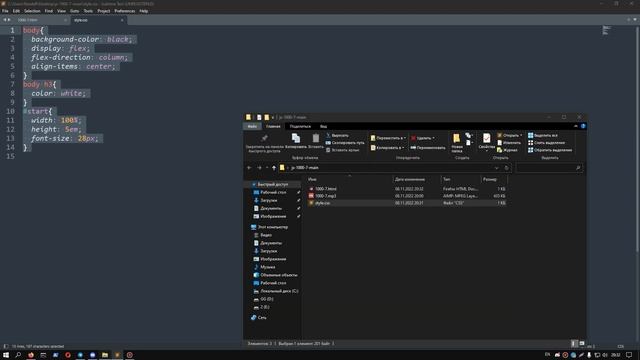
Task: Open the Move to (Переместить в) dropdown
Action: tap(388, 138)
